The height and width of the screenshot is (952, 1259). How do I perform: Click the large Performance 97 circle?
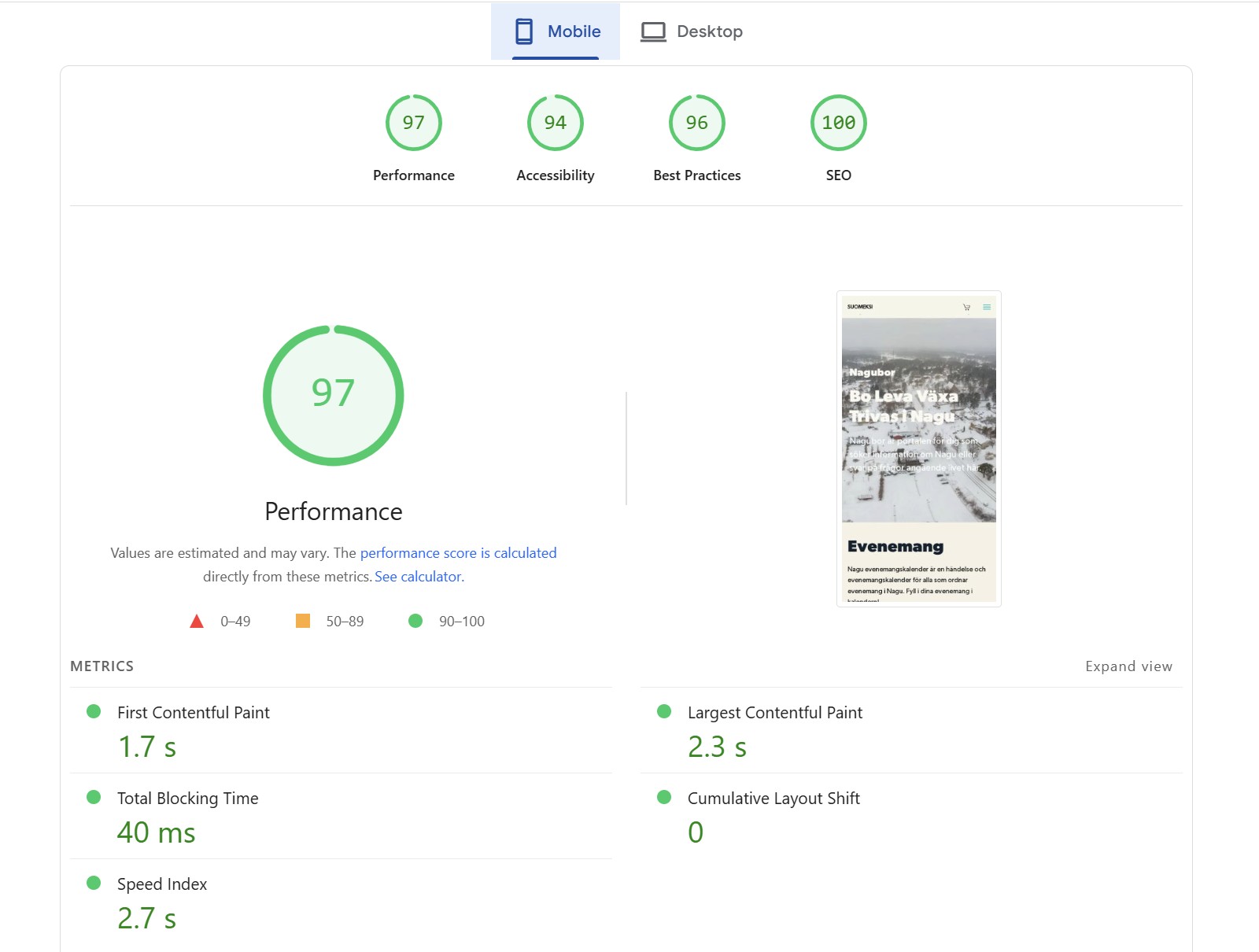pos(333,395)
